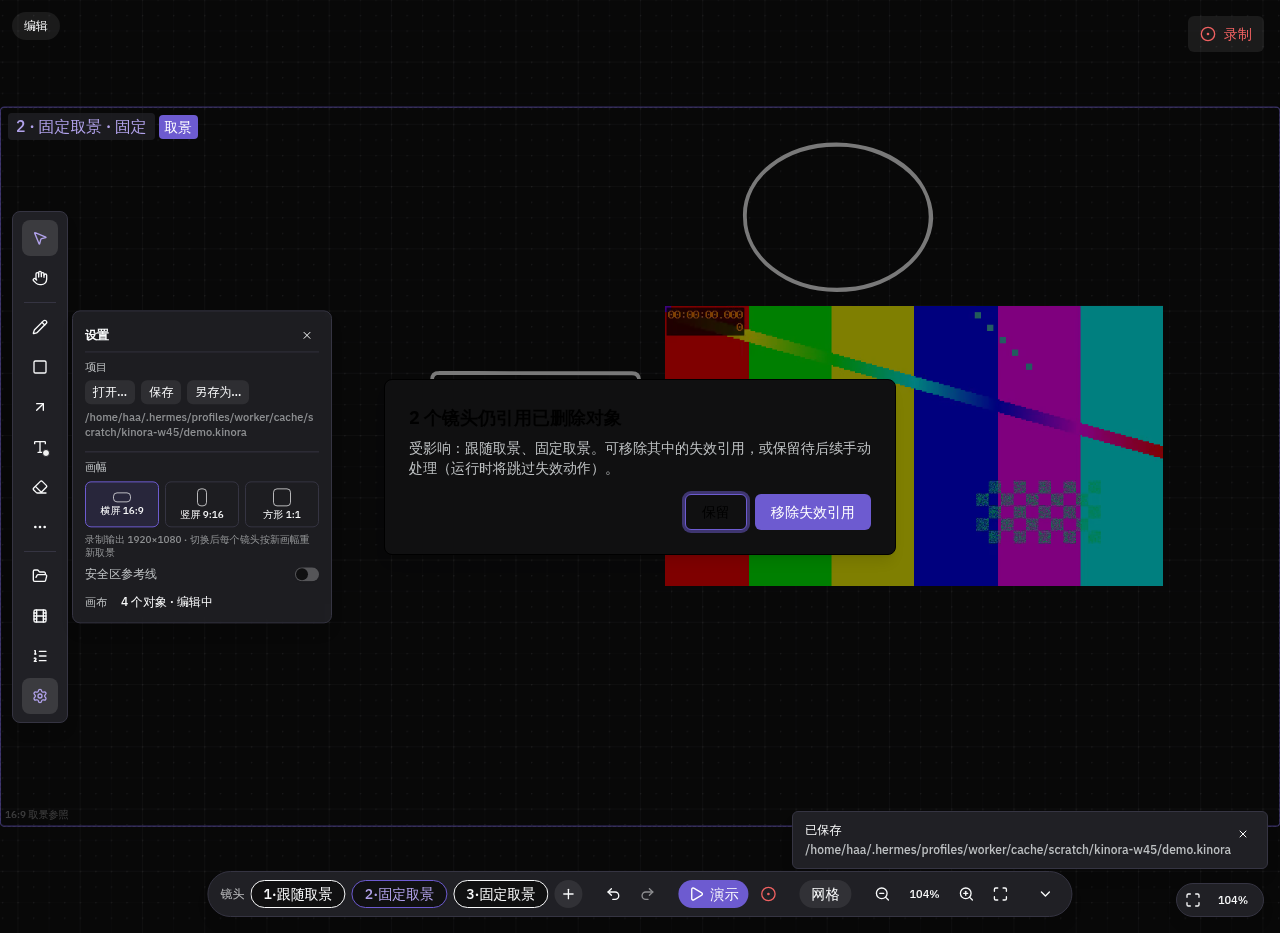The image size is (1280, 933).
Task: Switch to shot 3·固定取景
Action: click(501, 894)
